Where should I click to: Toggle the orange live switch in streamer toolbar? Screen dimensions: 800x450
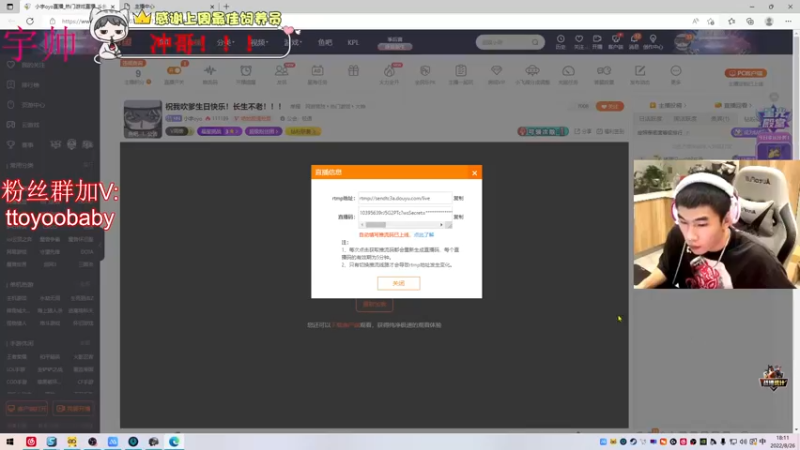coord(174,70)
